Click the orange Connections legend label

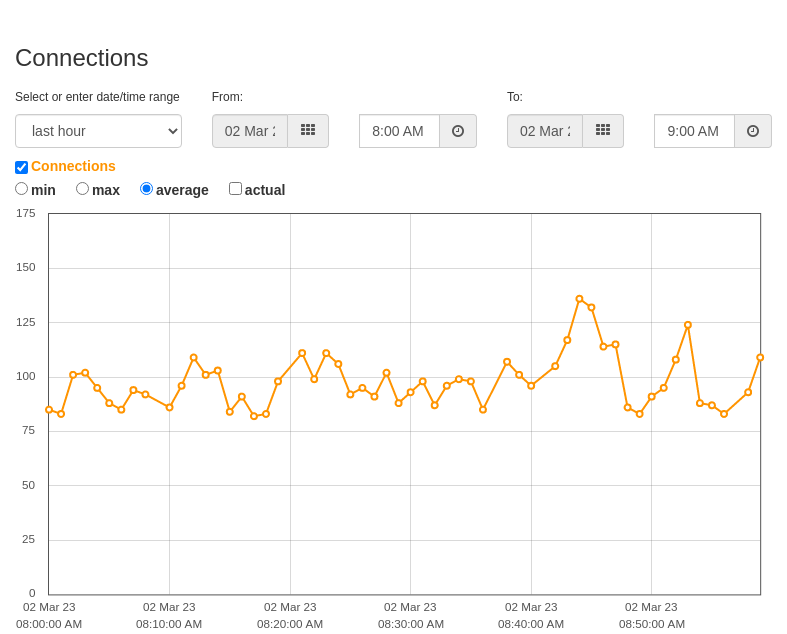[x=73, y=166]
